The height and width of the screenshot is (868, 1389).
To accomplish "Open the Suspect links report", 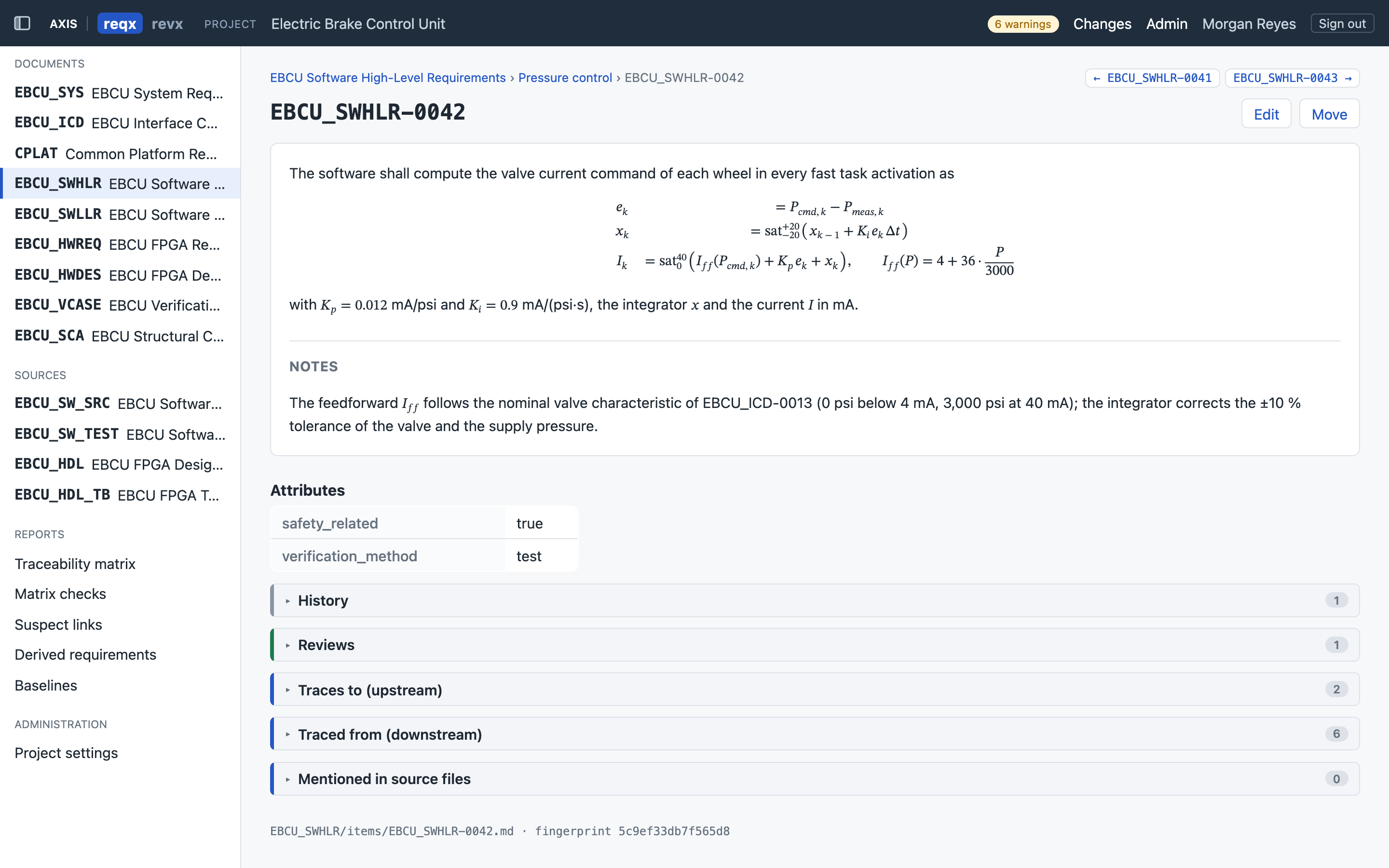I will pos(120,624).
